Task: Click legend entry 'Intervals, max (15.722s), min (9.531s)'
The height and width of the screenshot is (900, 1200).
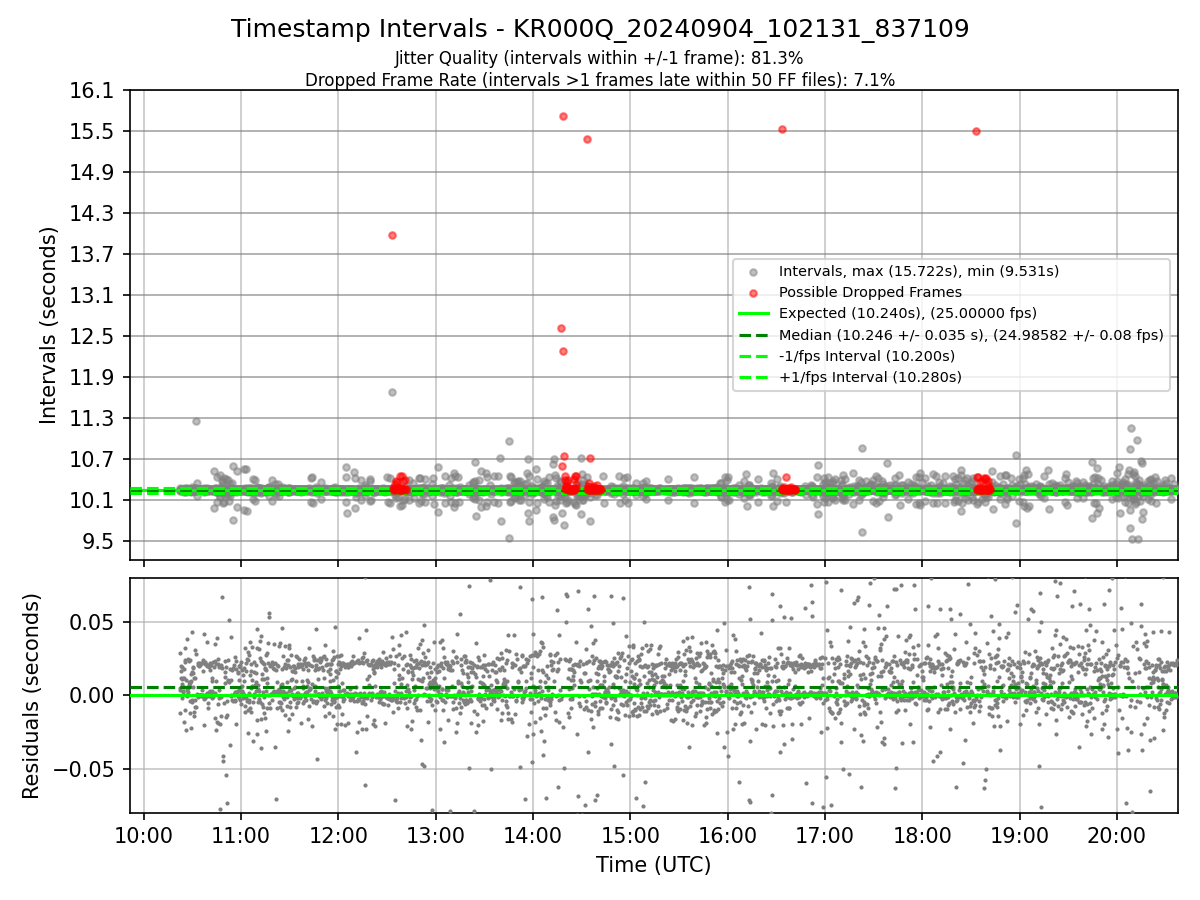Action: coord(918,271)
